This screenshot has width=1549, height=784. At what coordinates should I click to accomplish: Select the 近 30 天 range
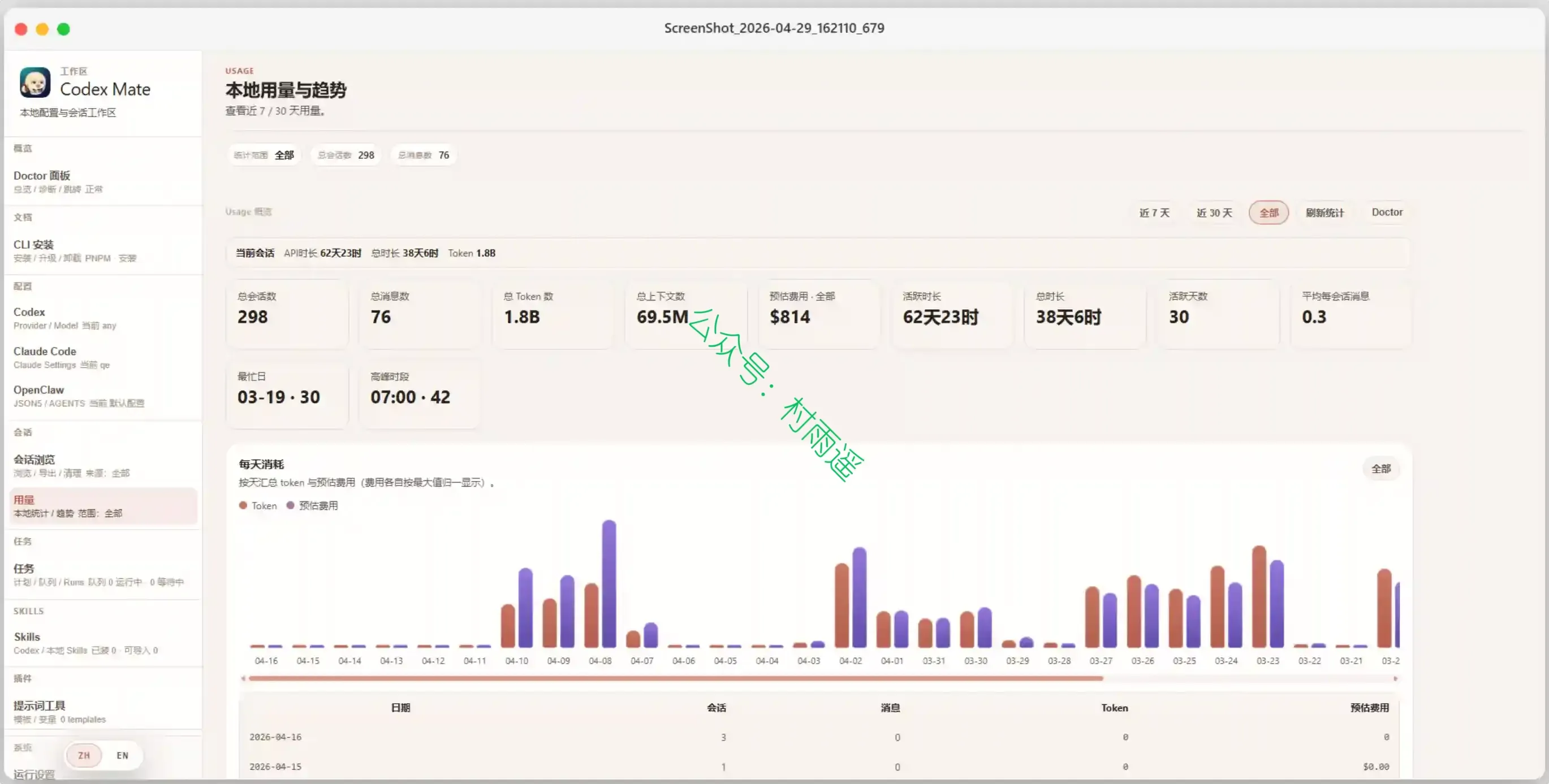[x=1214, y=212]
